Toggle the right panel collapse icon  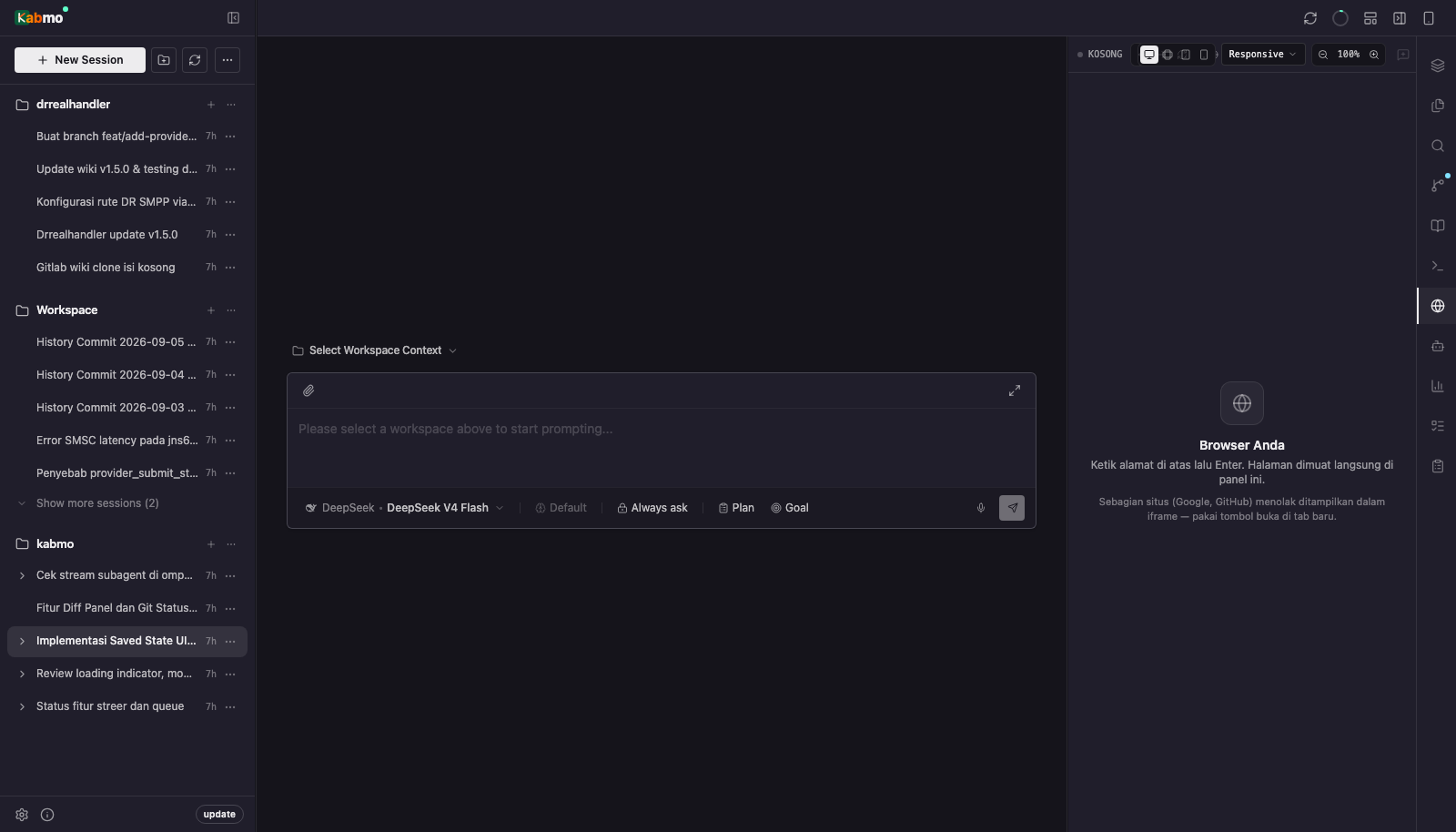(1400, 18)
